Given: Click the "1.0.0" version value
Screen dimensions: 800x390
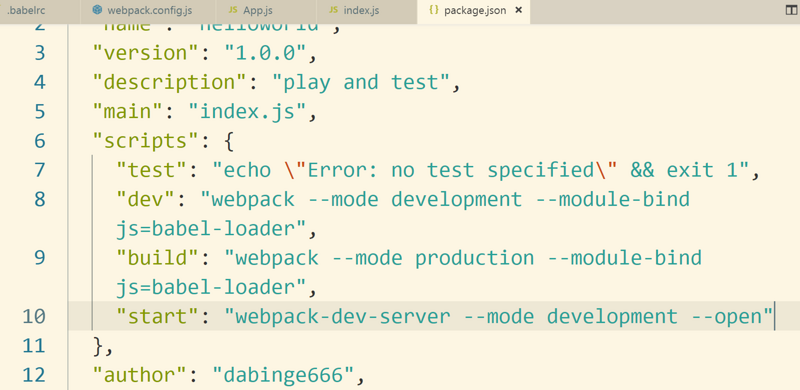Looking at the screenshot, I should pos(265,53).
